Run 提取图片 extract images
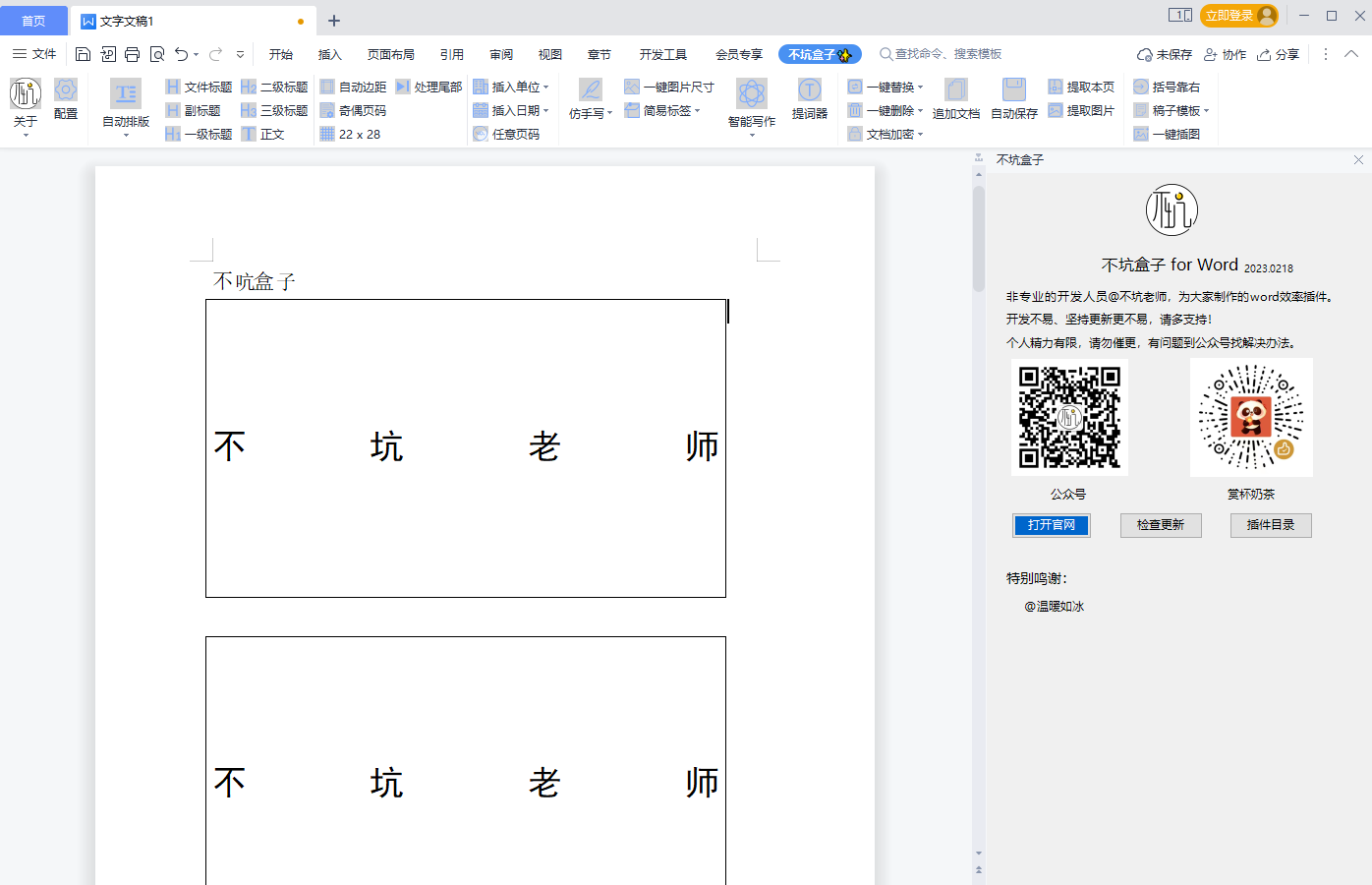1372x885 pixels. click(x=1081, y=110)
